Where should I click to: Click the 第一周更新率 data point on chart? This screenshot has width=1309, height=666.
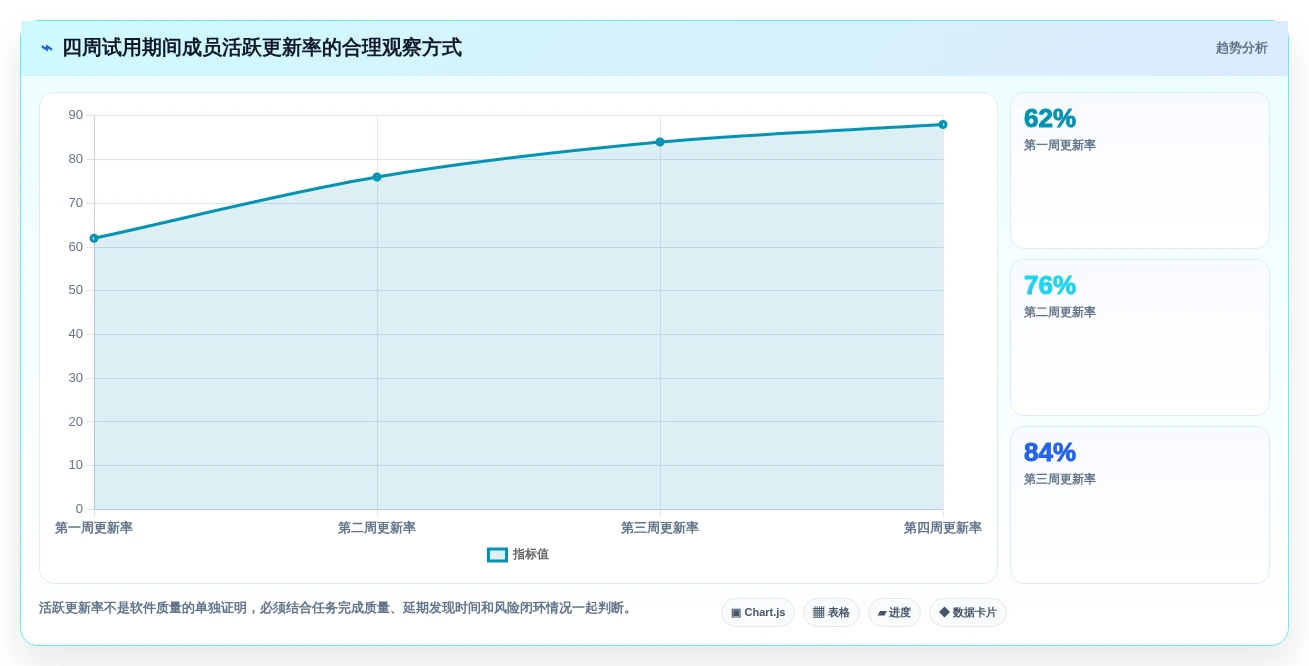(x=94, y=238)
